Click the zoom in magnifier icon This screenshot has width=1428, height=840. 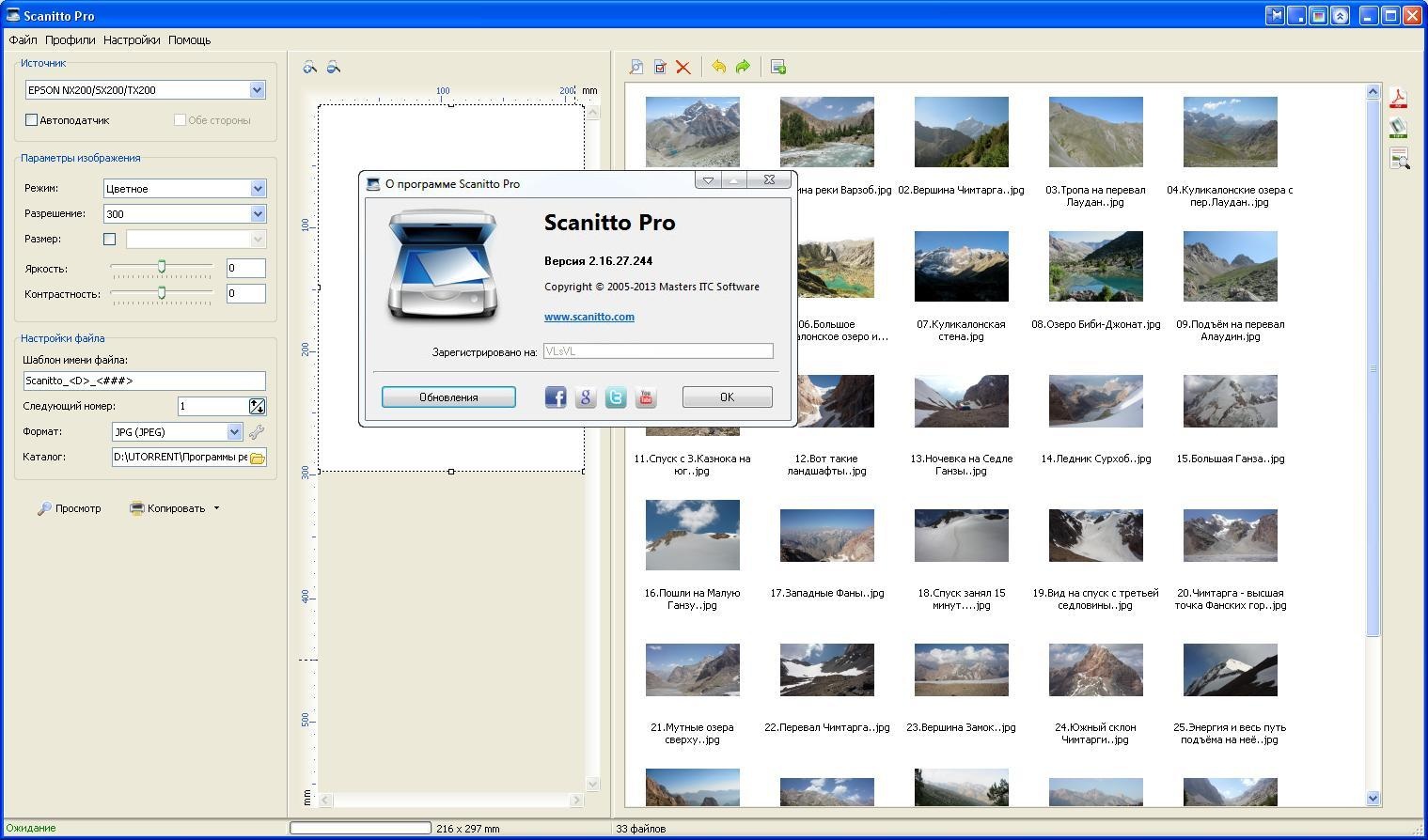point(310,68)
